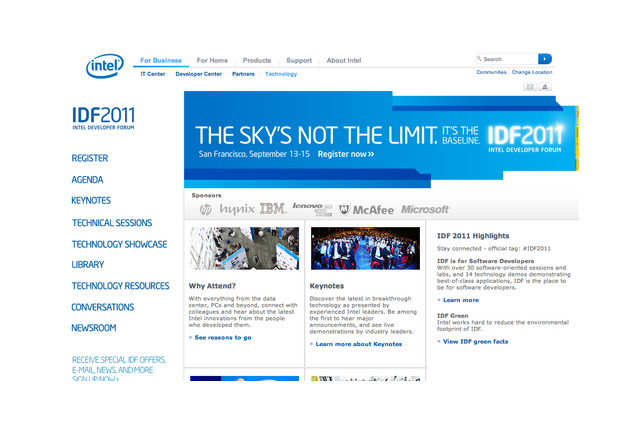
Task: Click San Francisco, September 13-15 text
Action: [254, 154]
